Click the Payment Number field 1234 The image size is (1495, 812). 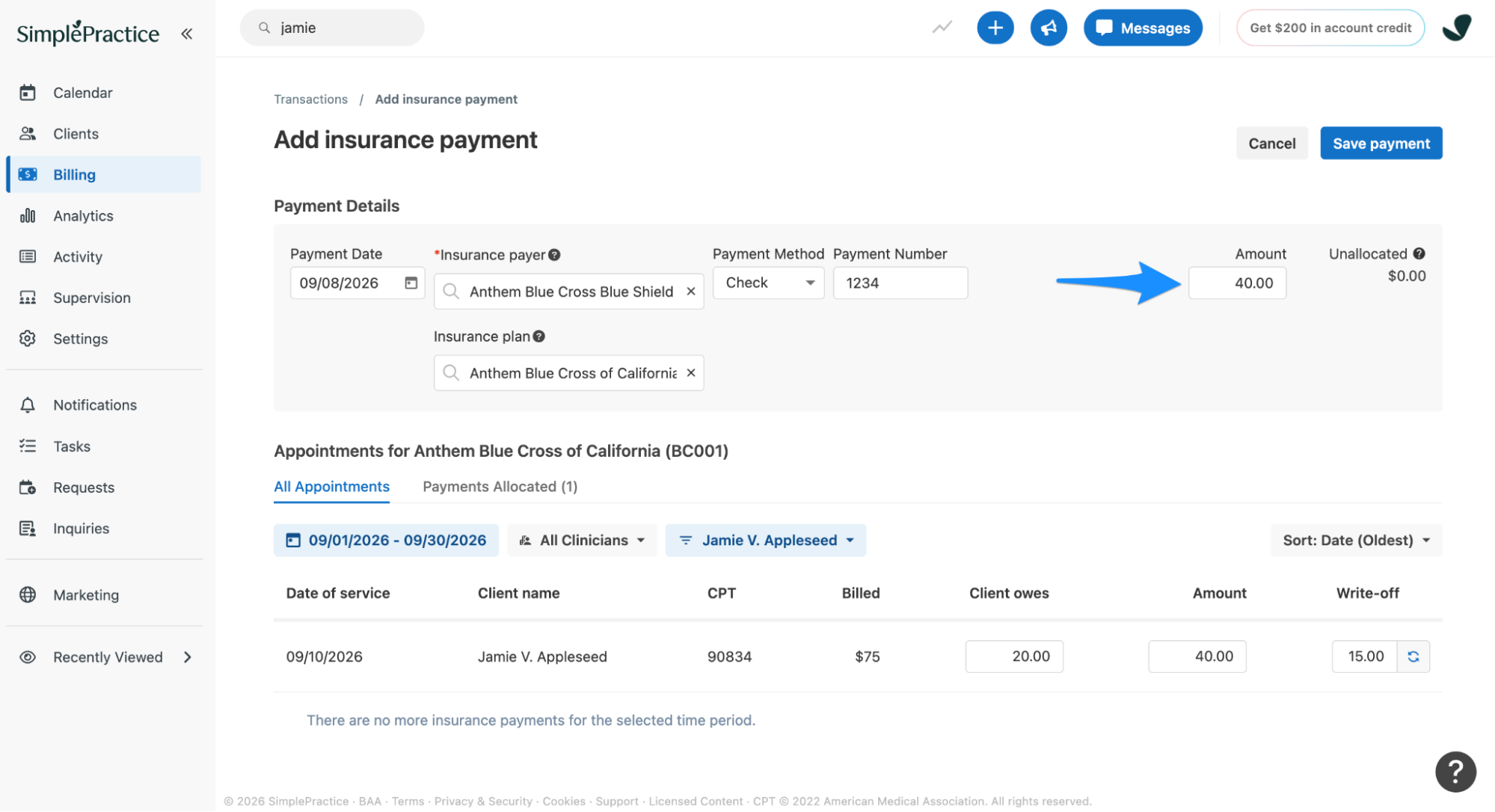click(x=900, y=283)
